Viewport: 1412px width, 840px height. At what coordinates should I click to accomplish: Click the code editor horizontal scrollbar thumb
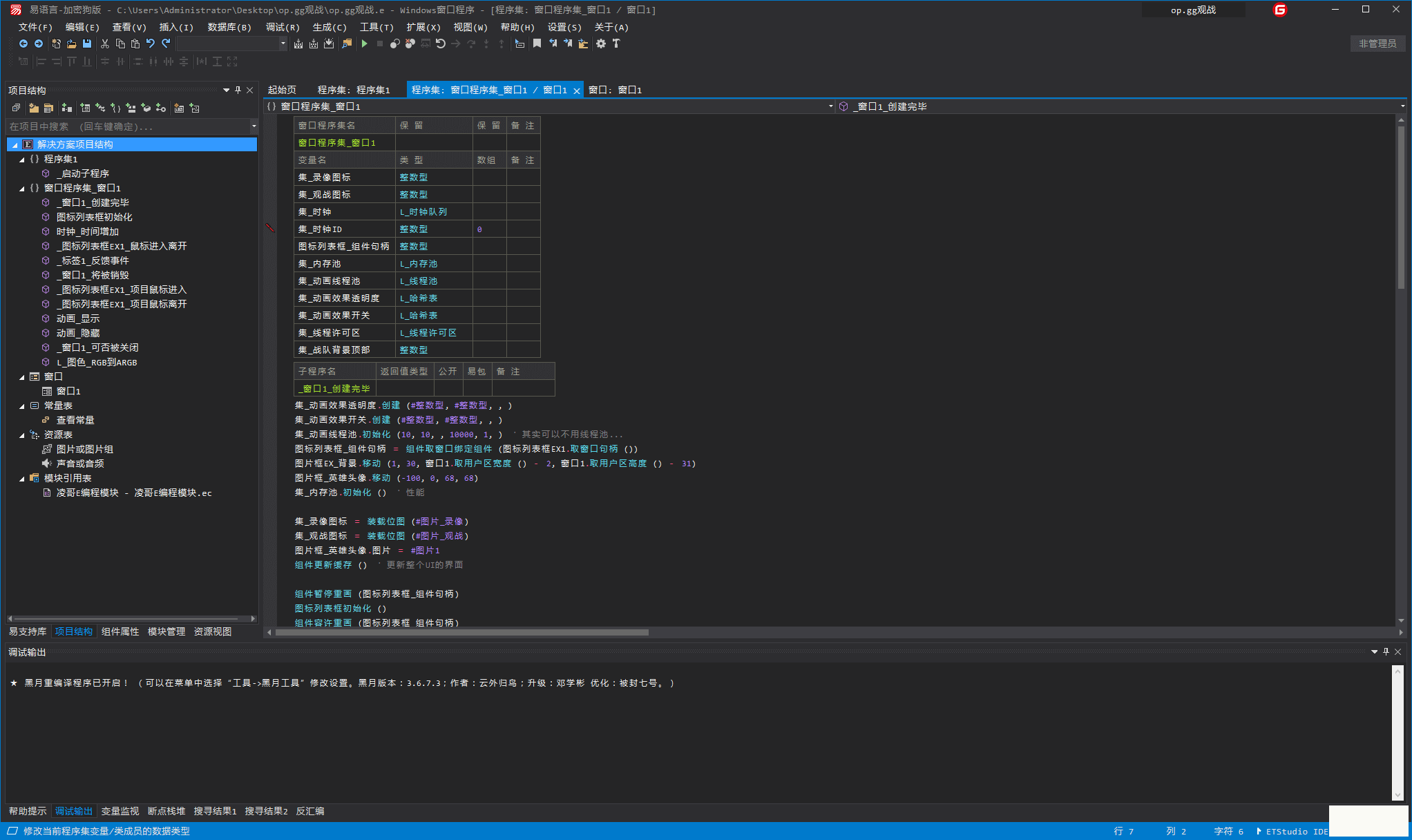461,632
